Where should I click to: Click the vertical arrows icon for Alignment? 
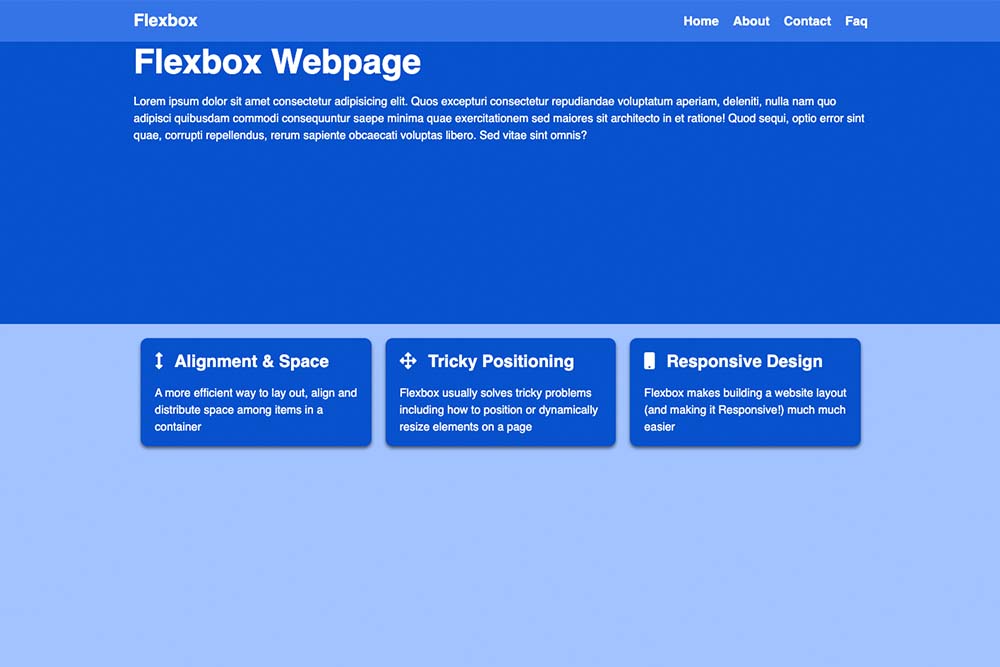[x=159, y=361]
